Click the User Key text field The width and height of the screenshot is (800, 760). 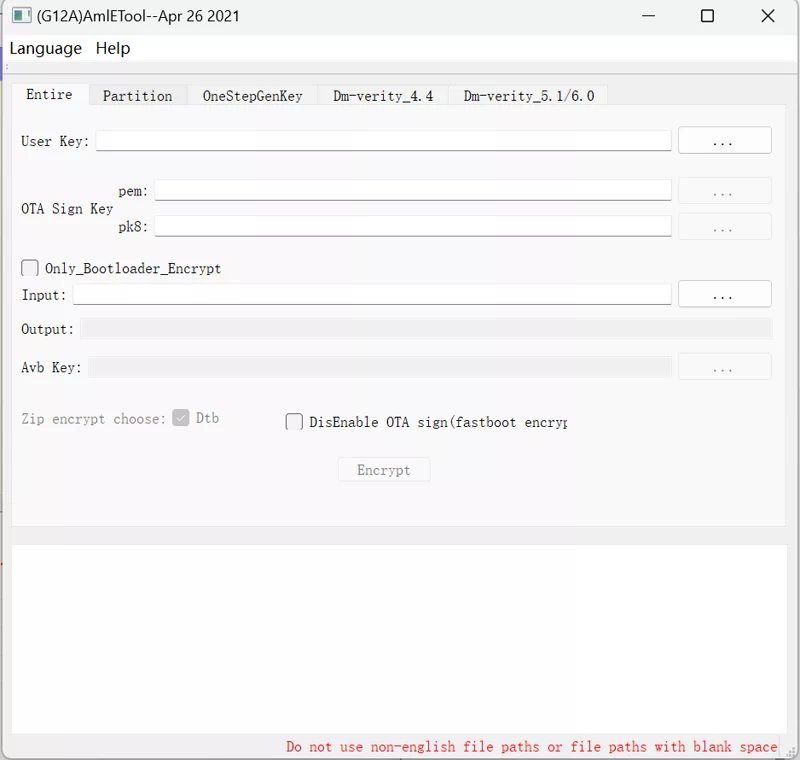click(x=384, y=141)
